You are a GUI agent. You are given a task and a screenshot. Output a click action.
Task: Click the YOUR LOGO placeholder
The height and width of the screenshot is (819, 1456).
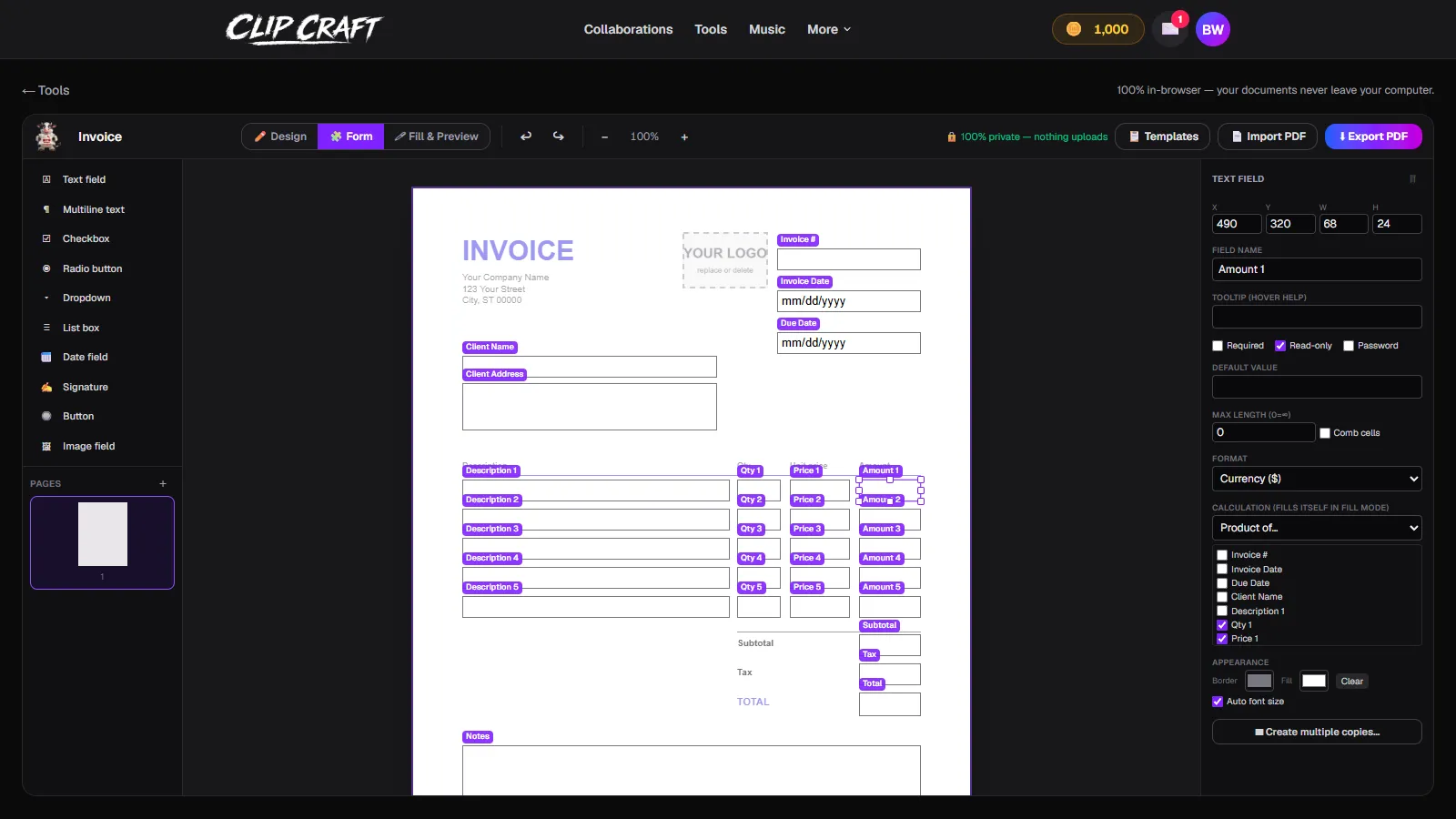coord(725,260)
